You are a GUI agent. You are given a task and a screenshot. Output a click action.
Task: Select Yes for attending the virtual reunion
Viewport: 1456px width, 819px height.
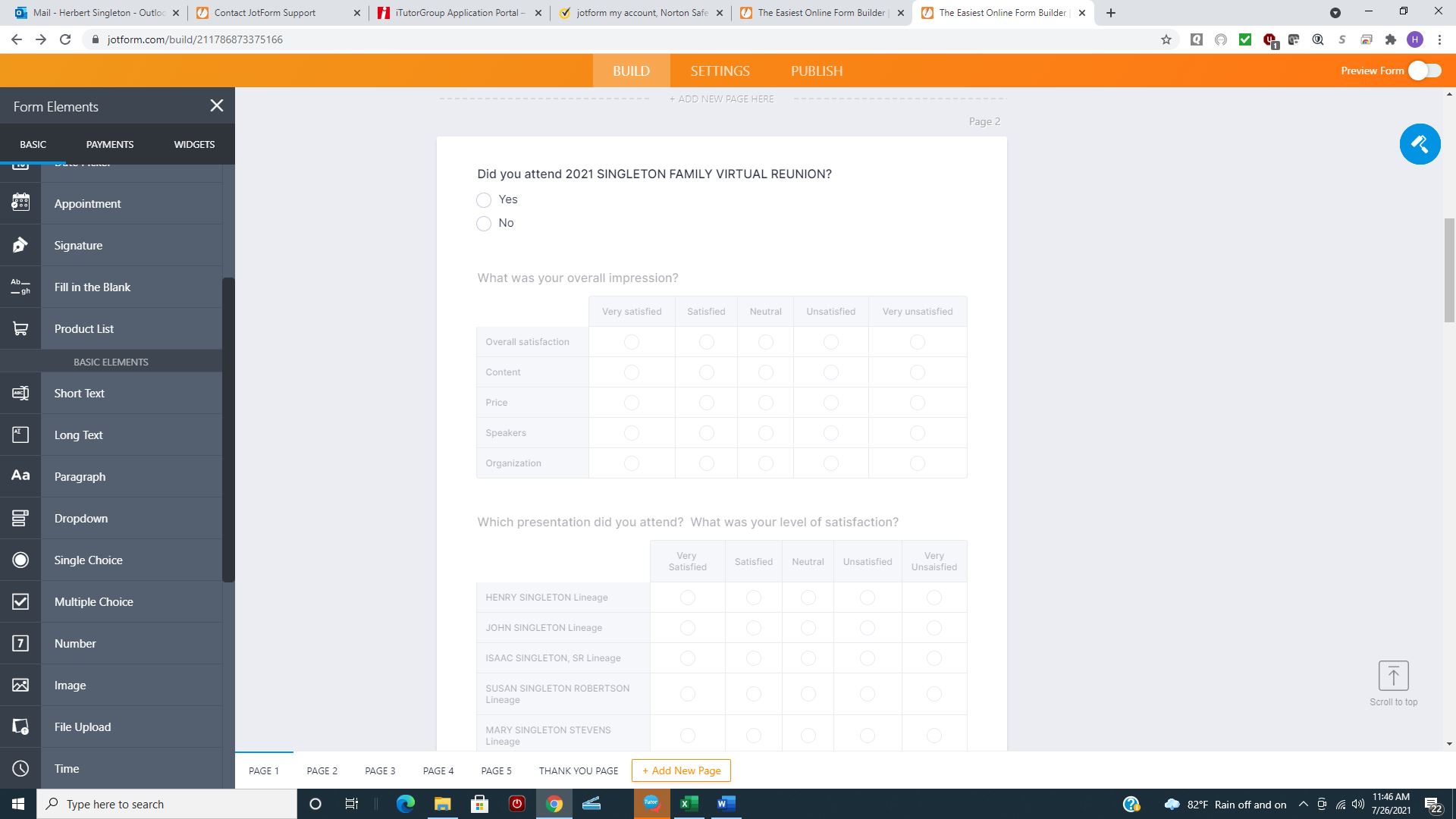pyautogui.click(x=484, y=200)
